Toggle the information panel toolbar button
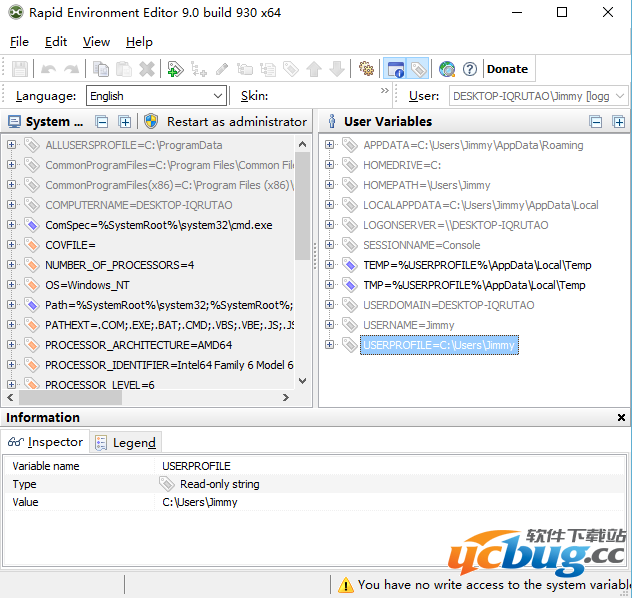Viewport: 632px width, 598px height. pyautogui.click(x=396, y=69)
